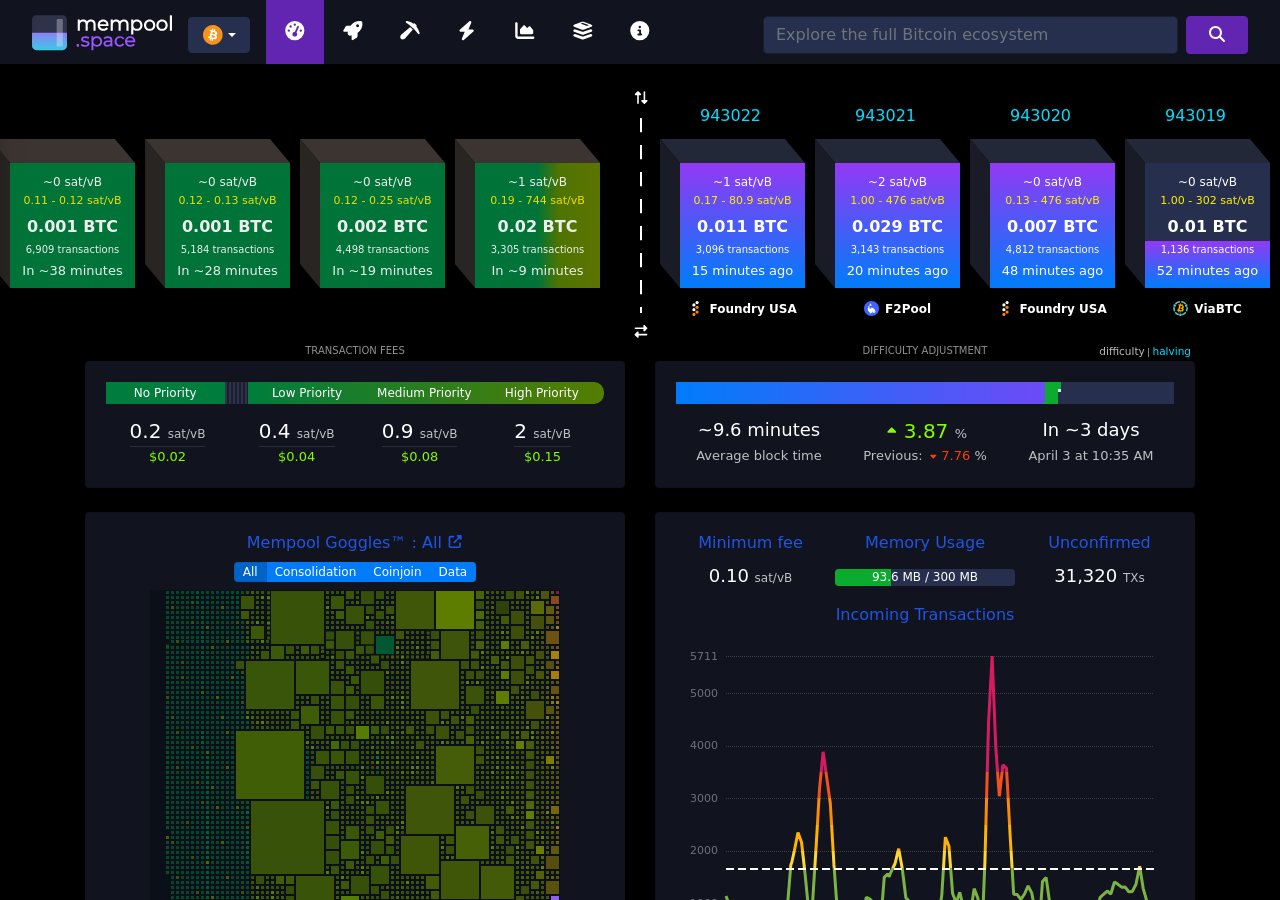Click the ecosystem search input field

[970, 35]
